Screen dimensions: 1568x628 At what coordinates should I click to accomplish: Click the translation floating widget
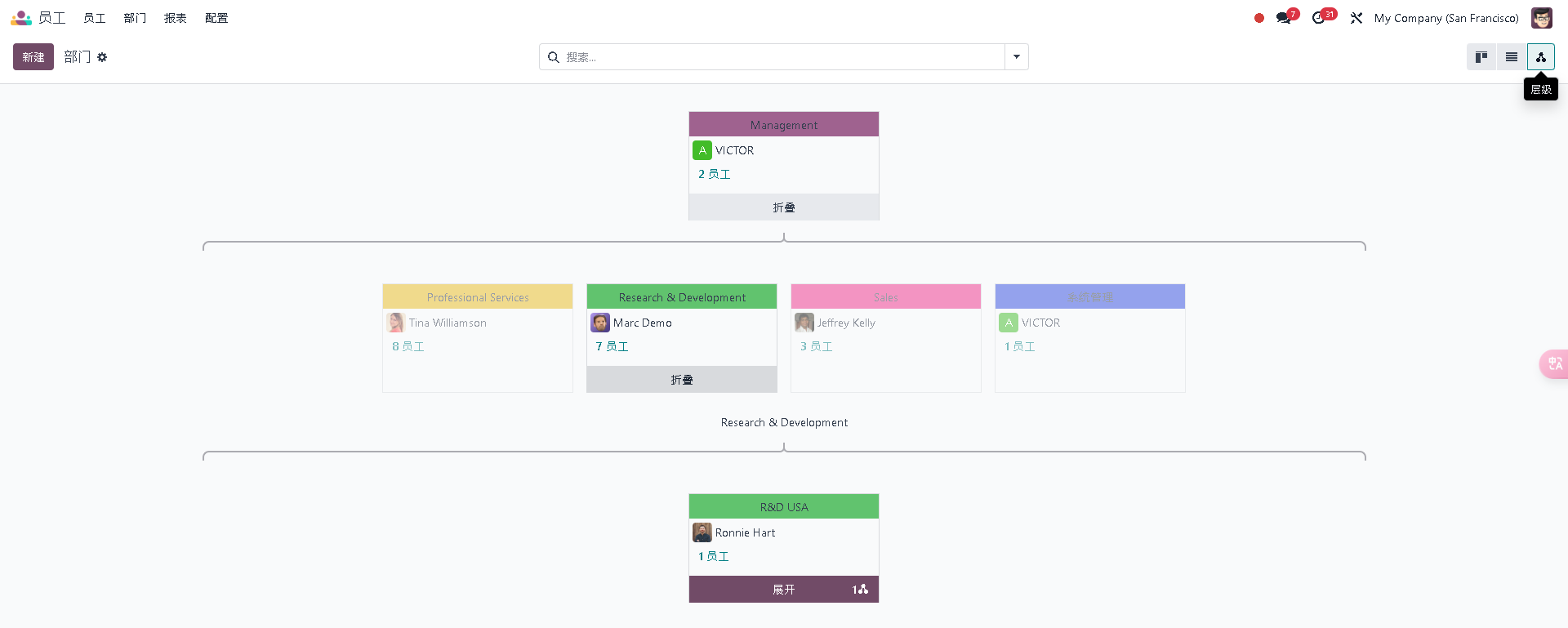tap(1554, 363)
